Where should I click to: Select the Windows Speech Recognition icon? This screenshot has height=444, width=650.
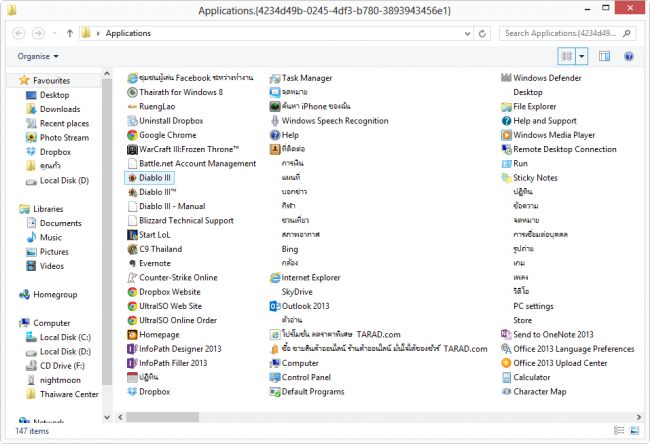[274, 121]
